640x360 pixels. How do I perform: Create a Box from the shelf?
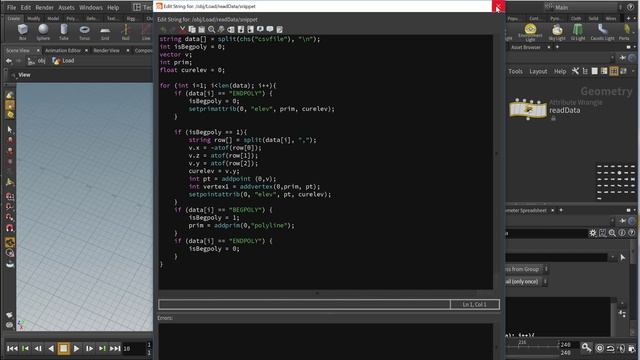22,31
